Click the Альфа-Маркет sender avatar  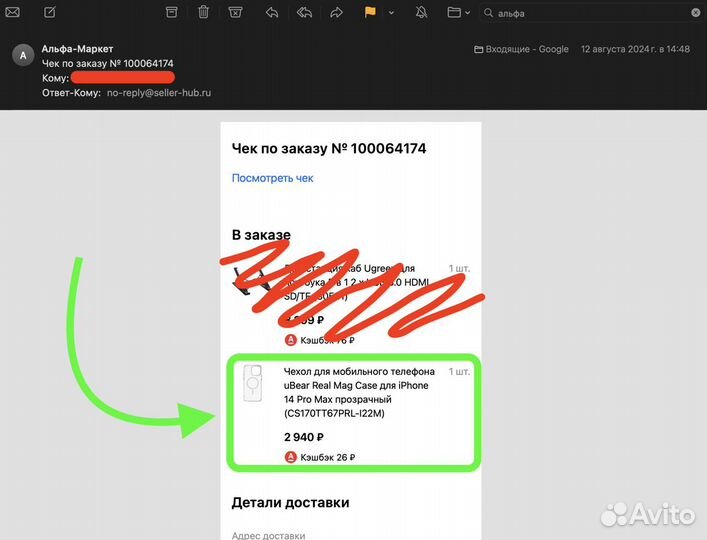click(22, 55)
